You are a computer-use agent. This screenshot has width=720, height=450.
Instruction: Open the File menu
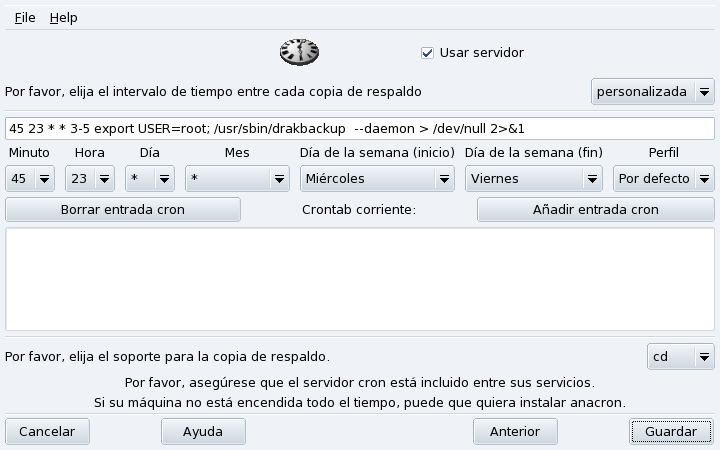25,18
